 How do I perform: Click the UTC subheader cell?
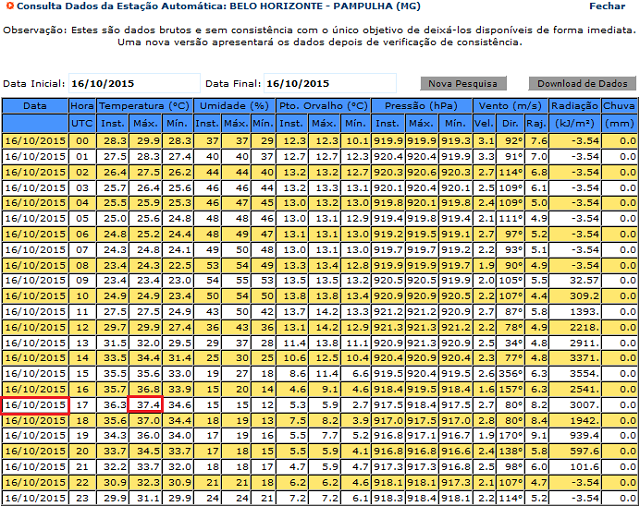pyautogui.click(x=82, y=123)
